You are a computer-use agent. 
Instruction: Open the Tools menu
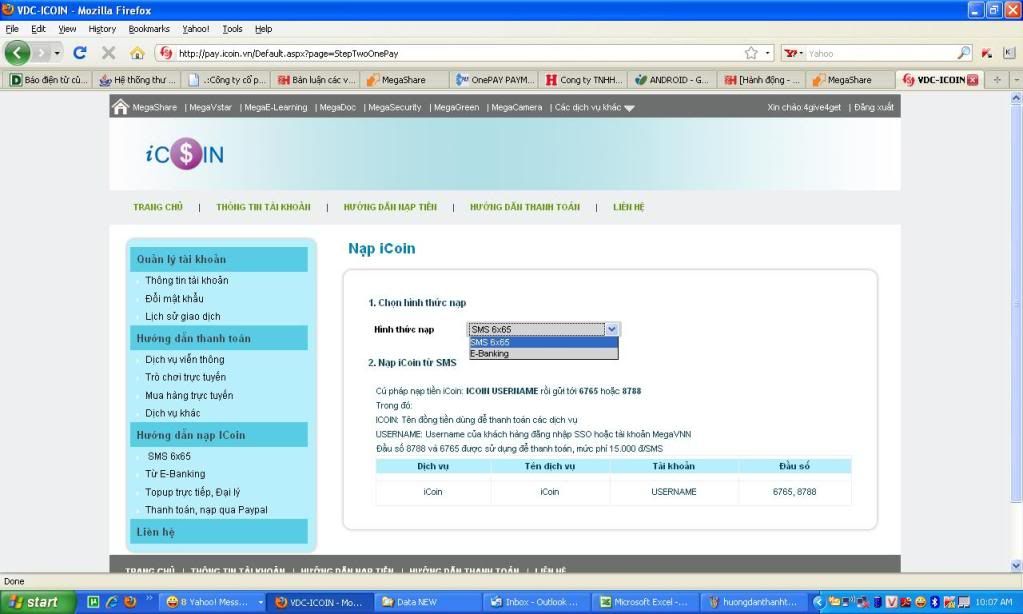tap(232, 29)
